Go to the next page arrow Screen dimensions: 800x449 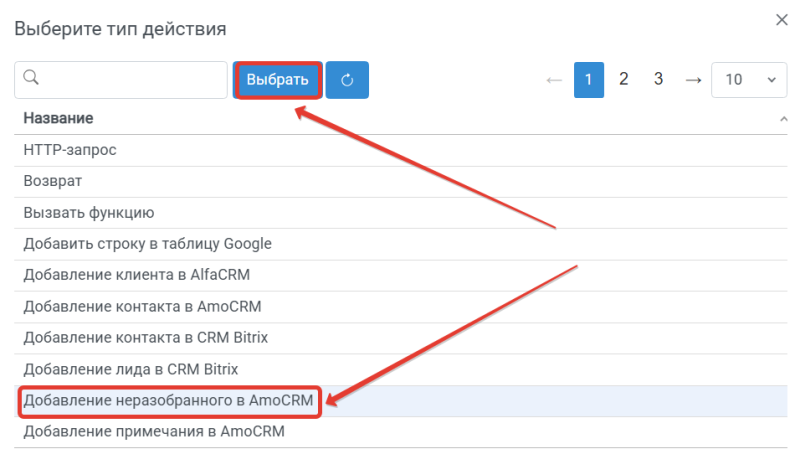693,80
